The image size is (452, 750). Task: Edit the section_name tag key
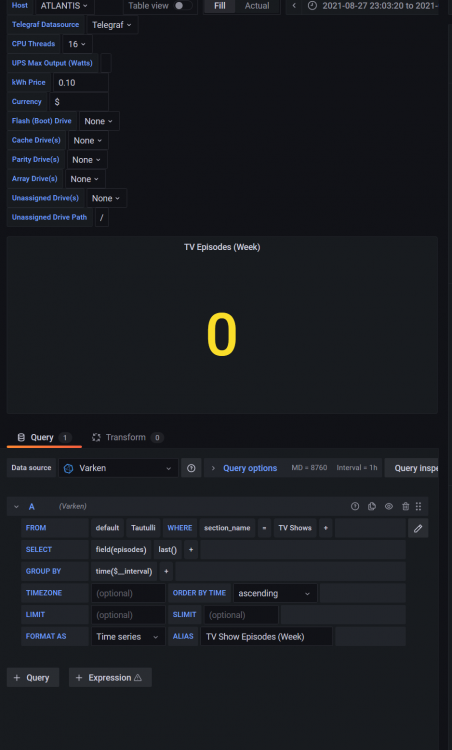click(227, 528)
